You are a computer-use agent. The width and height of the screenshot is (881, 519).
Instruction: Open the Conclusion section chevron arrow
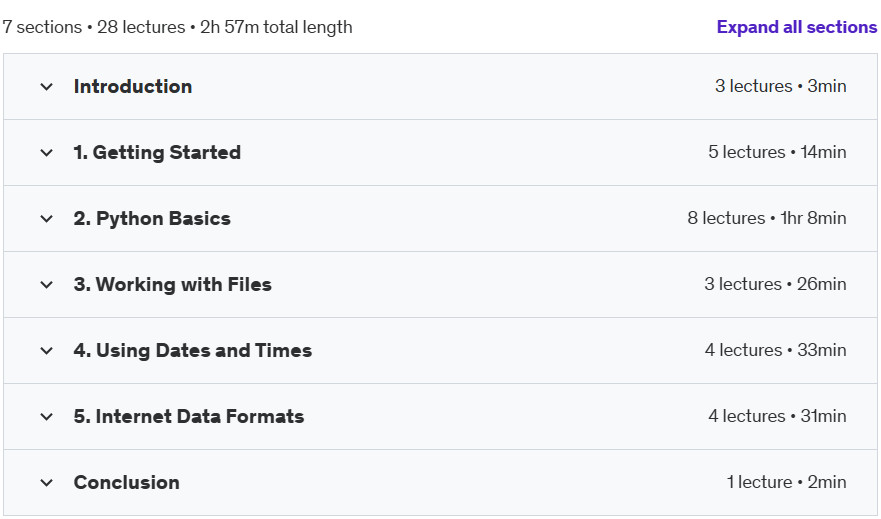47,482
